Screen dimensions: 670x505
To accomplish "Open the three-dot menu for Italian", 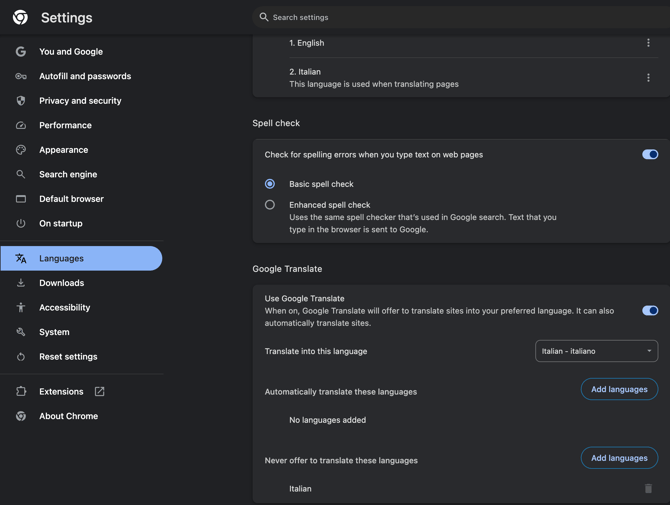I will pyautogui.click(x=648, y=78).
